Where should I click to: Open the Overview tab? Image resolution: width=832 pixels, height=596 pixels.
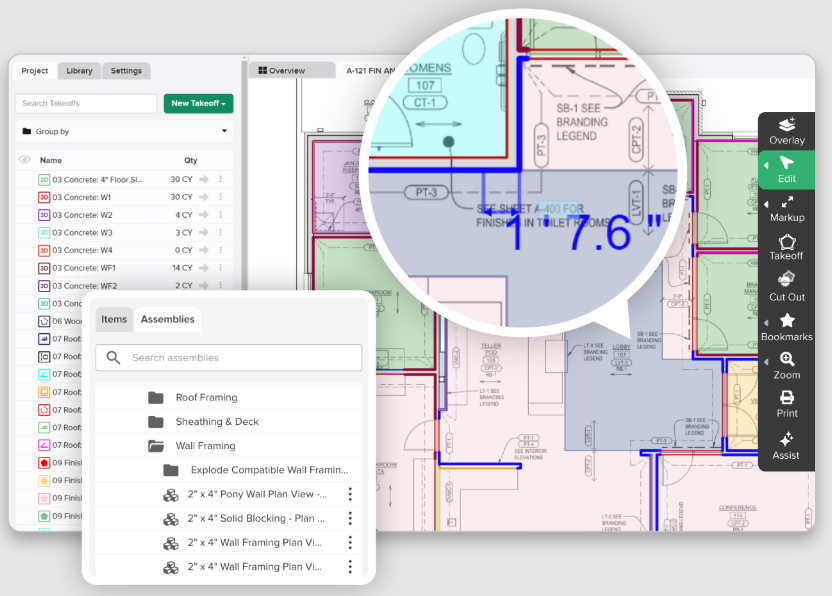point(292,70)
